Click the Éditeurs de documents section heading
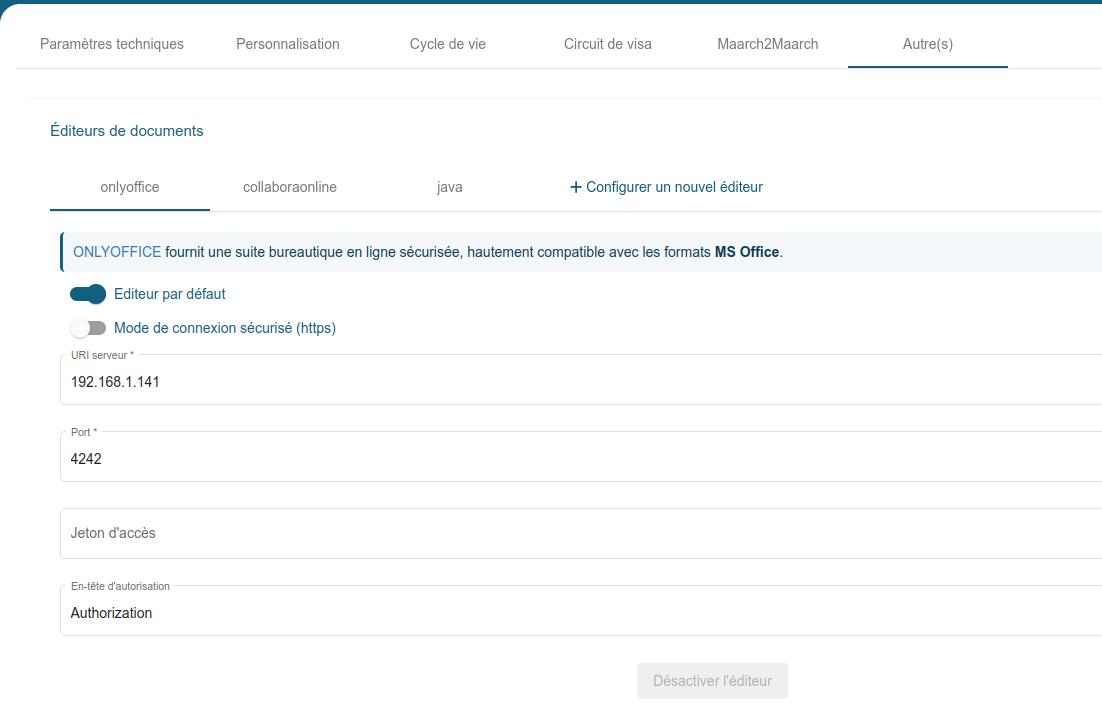 127,131
